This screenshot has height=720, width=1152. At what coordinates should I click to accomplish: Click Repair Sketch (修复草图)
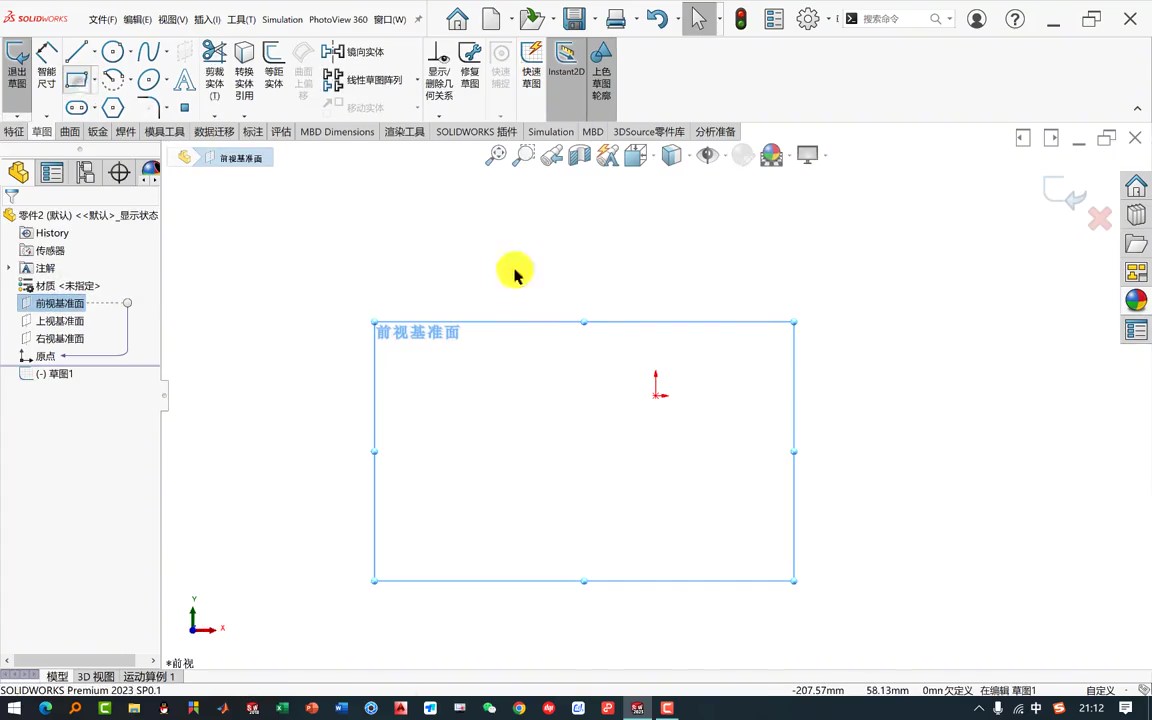[x=469, y=65]
